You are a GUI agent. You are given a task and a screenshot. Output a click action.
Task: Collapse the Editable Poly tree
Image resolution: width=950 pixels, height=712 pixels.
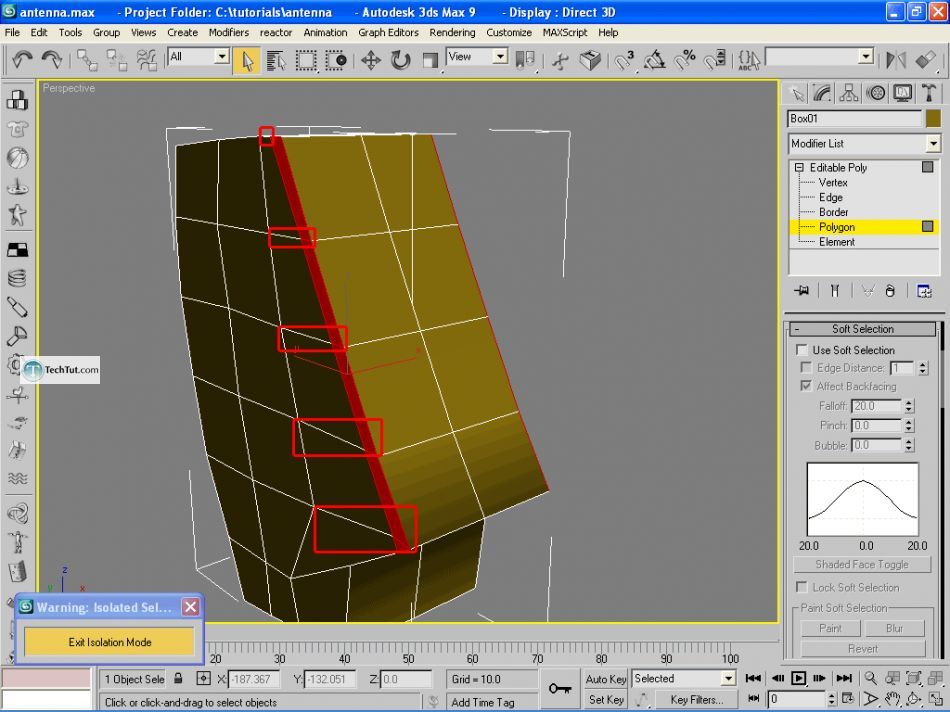pos(799,168)
